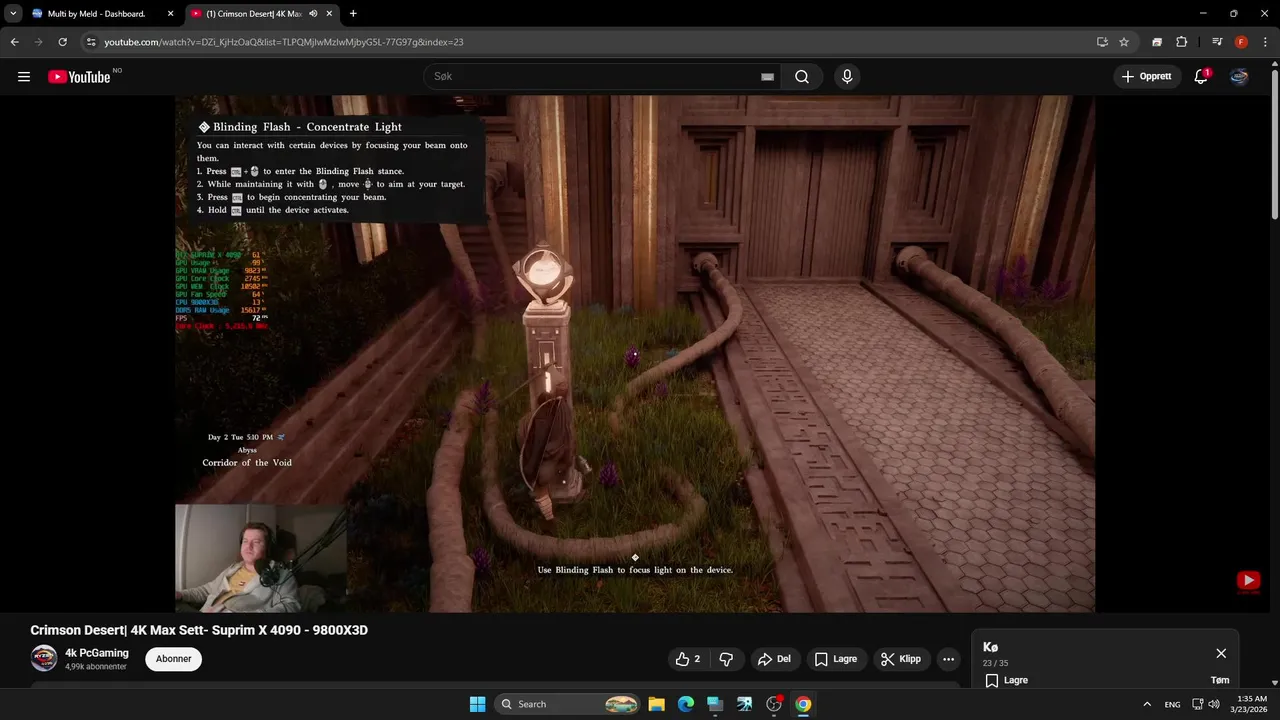Image resolution: width=1280 pixels, height=720 pixels.
Task: Reload the page with the refresh icon
Action: tap(62, 42)
